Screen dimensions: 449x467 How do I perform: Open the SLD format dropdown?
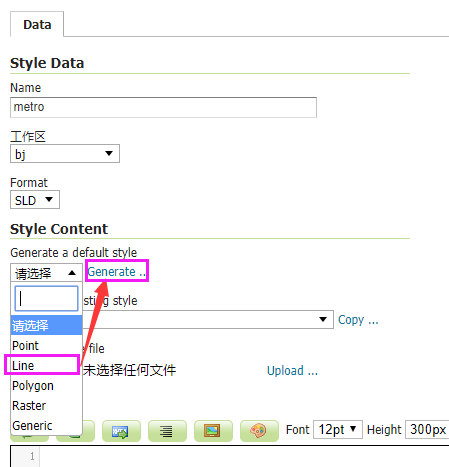35,200
